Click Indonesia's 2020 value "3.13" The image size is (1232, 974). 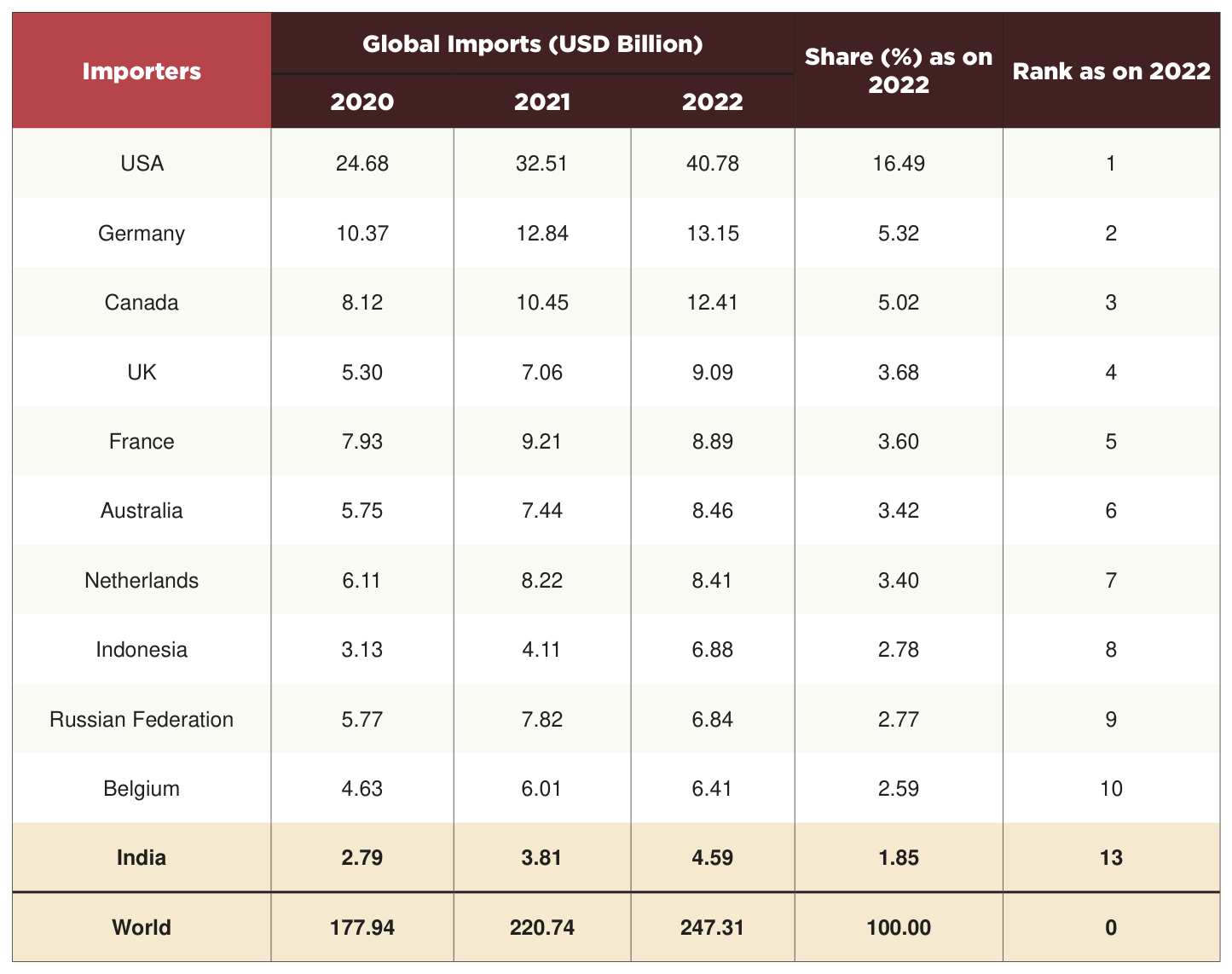pyautogui.click(x=362, y=649)
